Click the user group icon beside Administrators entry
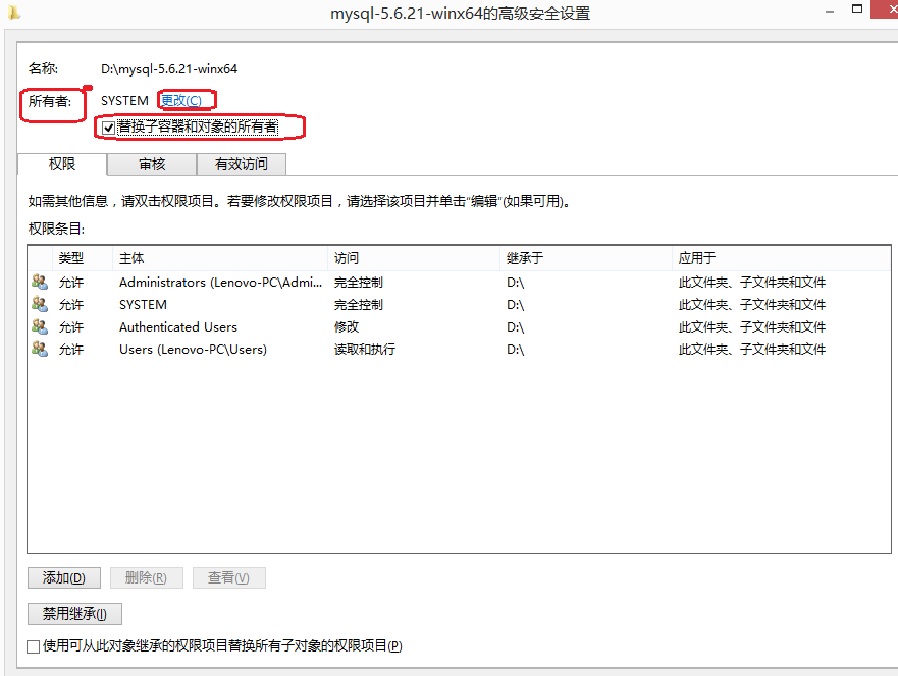This screenshot has width=898, height=676. tap(40, 282)
